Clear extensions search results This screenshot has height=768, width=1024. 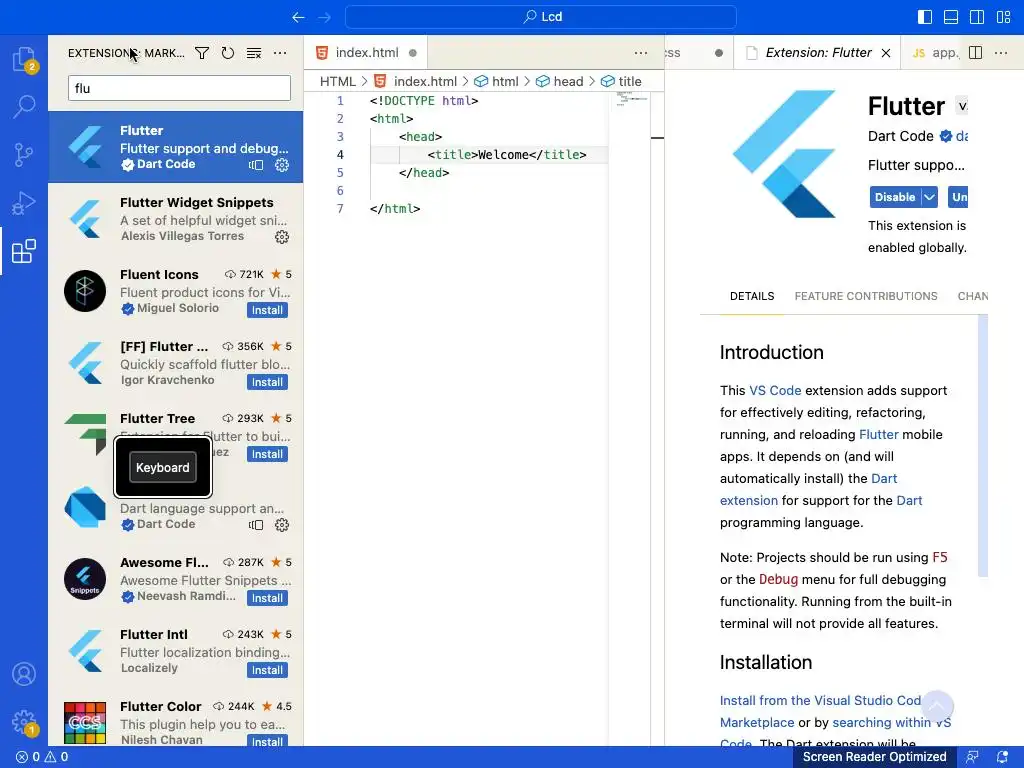[254, 53]
